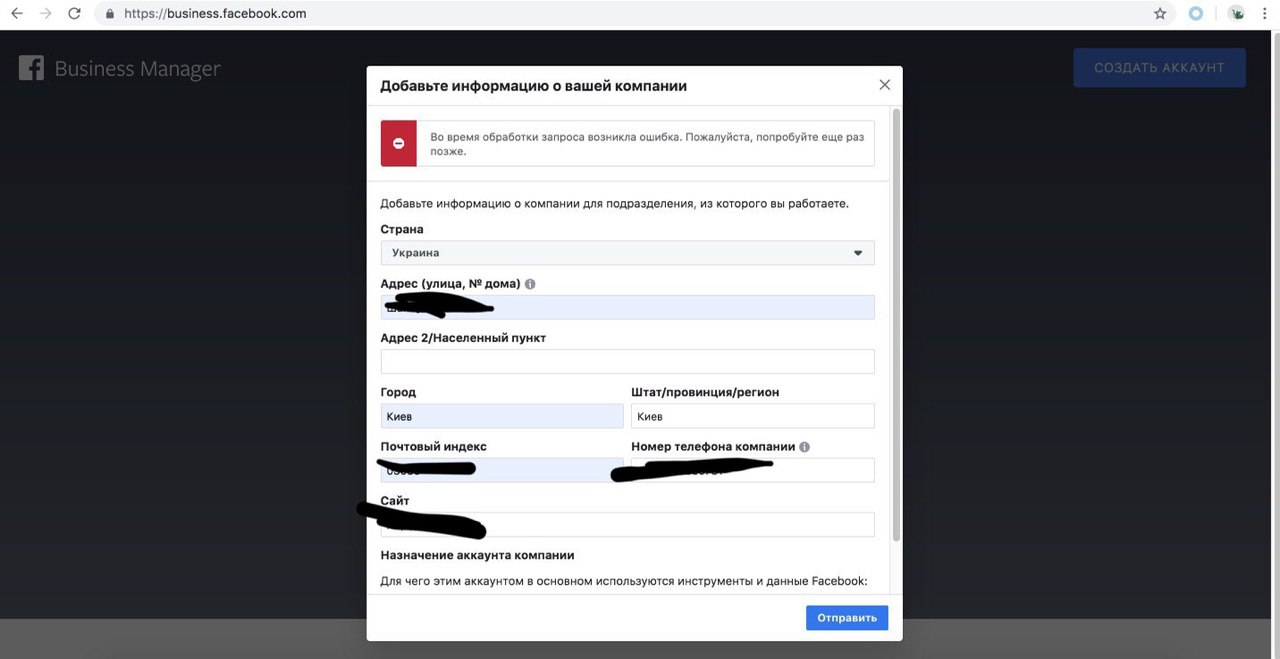Click the Штат/провинция/регион field
This screenshot has width=1280, height=659.
click(753, 416)
